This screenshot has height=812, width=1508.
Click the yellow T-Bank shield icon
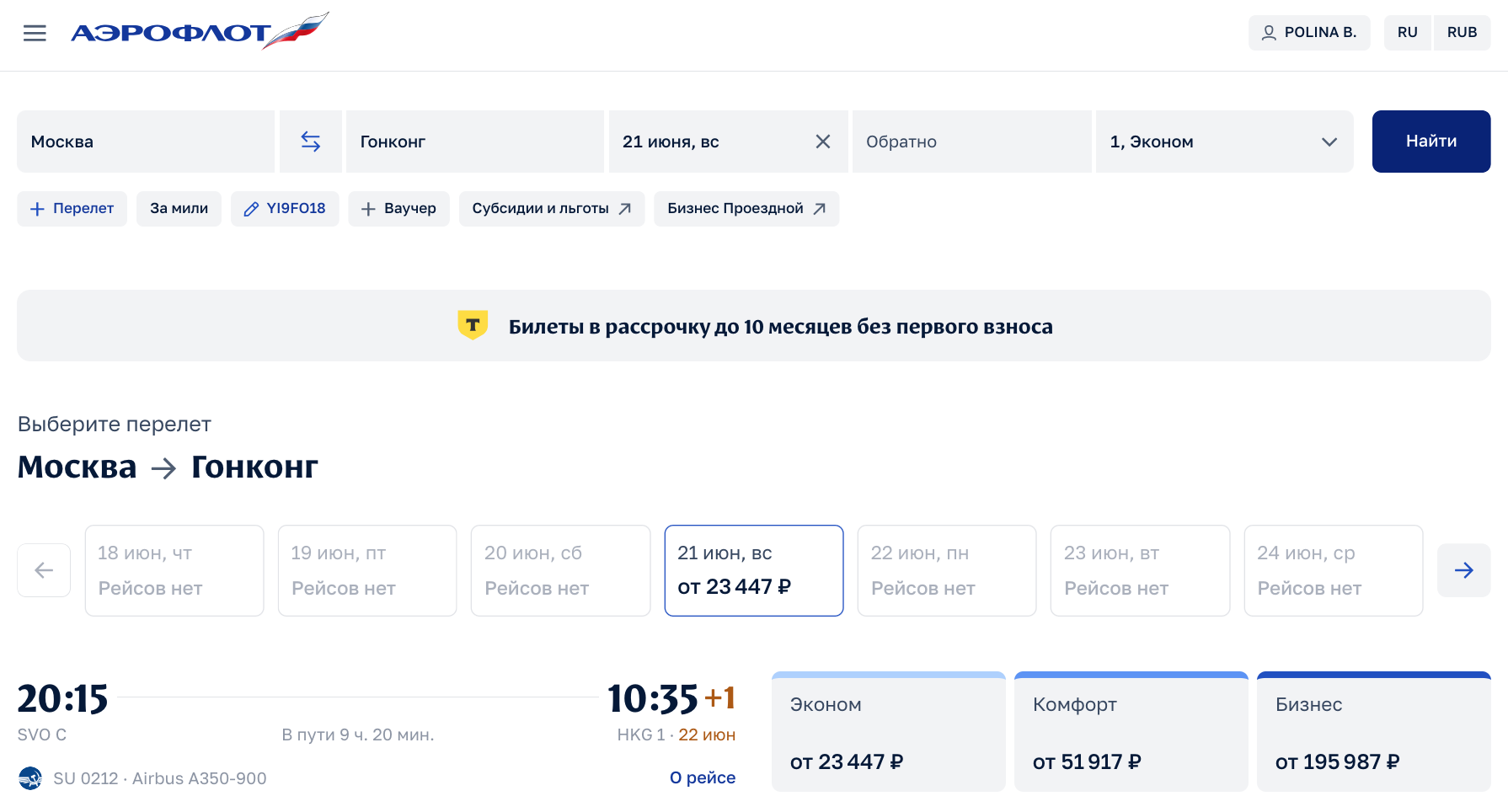[x=473, y=325]
